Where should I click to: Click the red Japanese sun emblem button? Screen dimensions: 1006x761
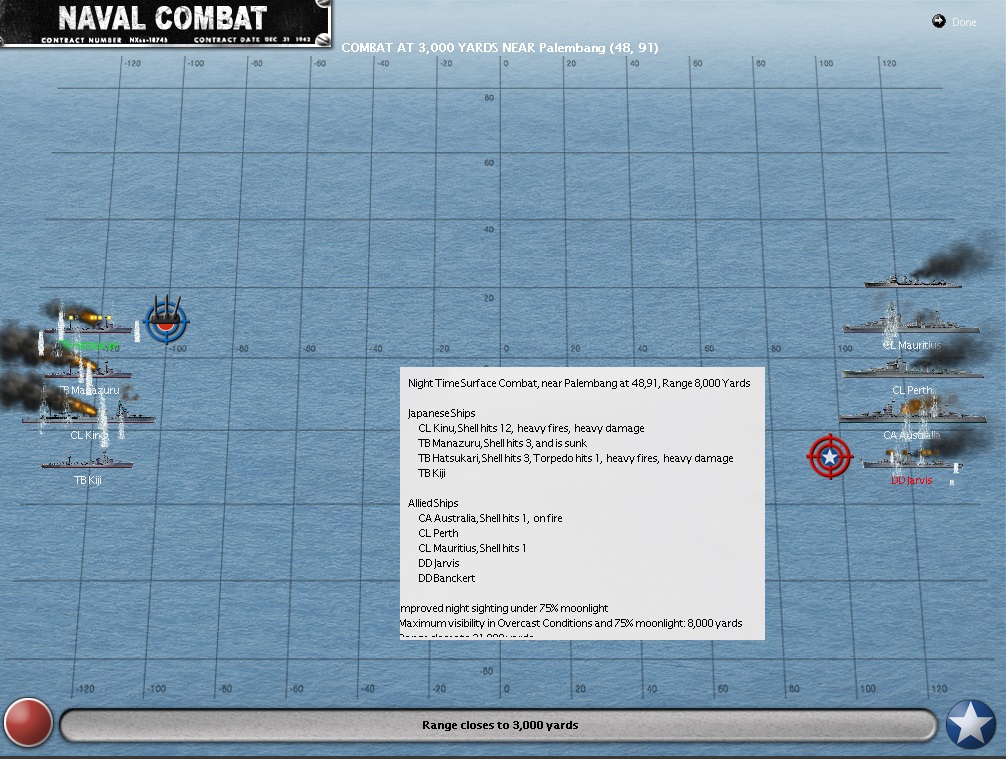pos(28,723)
